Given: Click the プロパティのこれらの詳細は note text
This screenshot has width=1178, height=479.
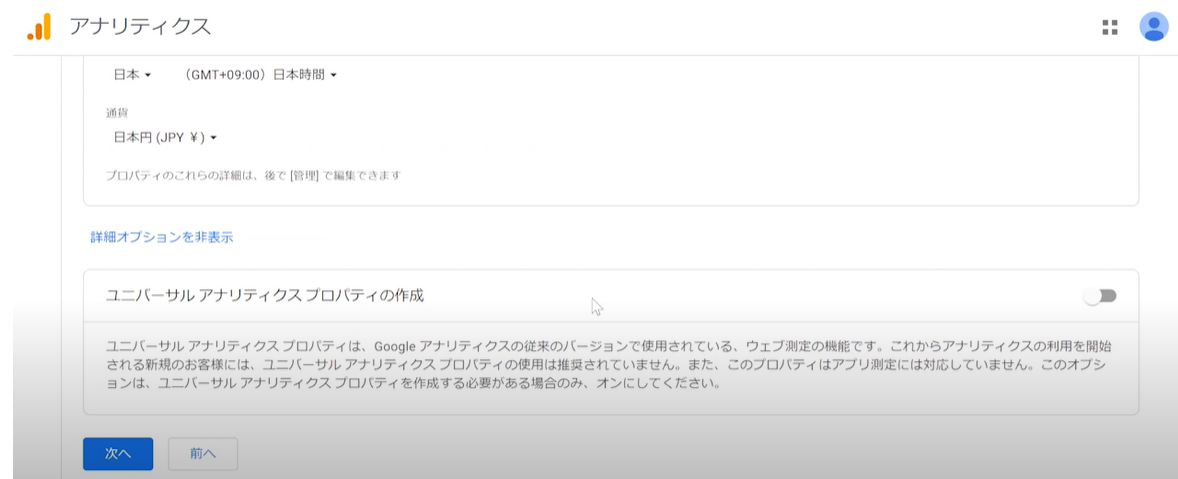Looking at the screenshot, I should (x=253, y=176).
